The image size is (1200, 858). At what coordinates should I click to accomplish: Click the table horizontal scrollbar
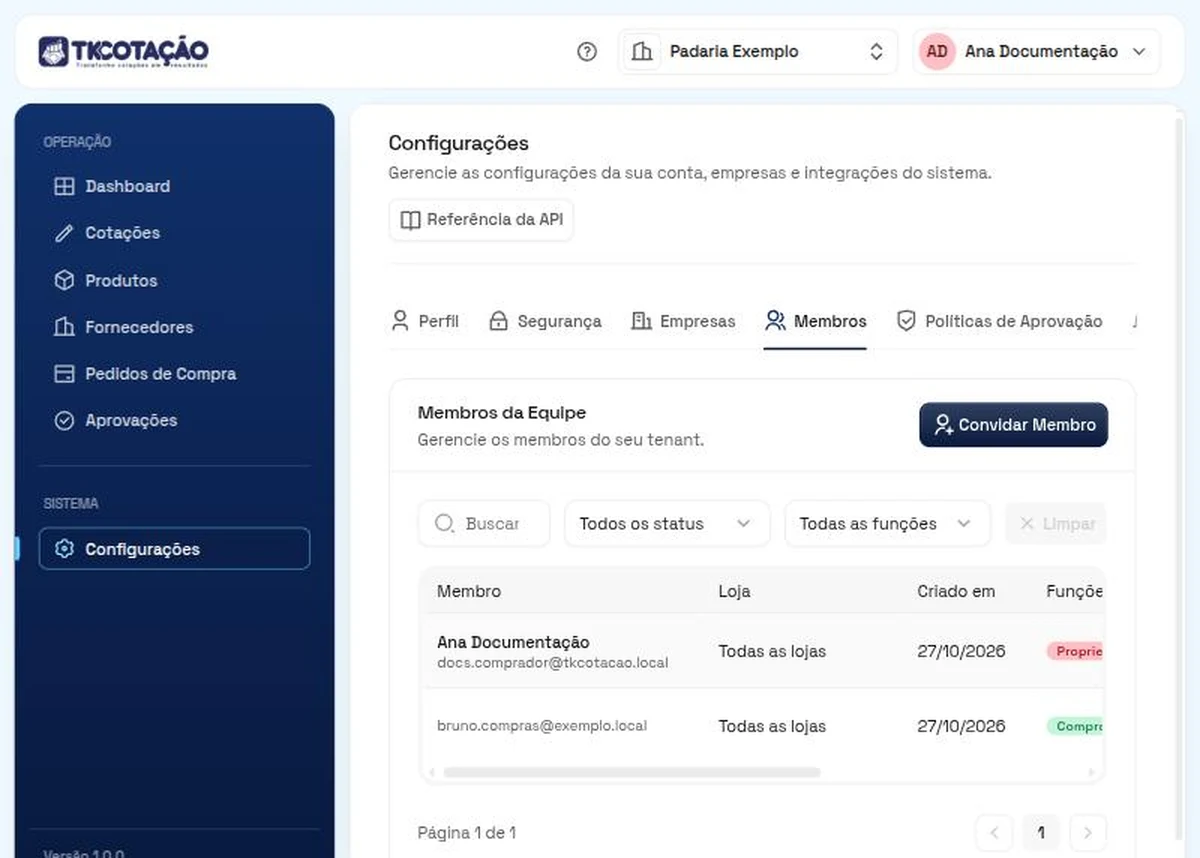[631, 773]
